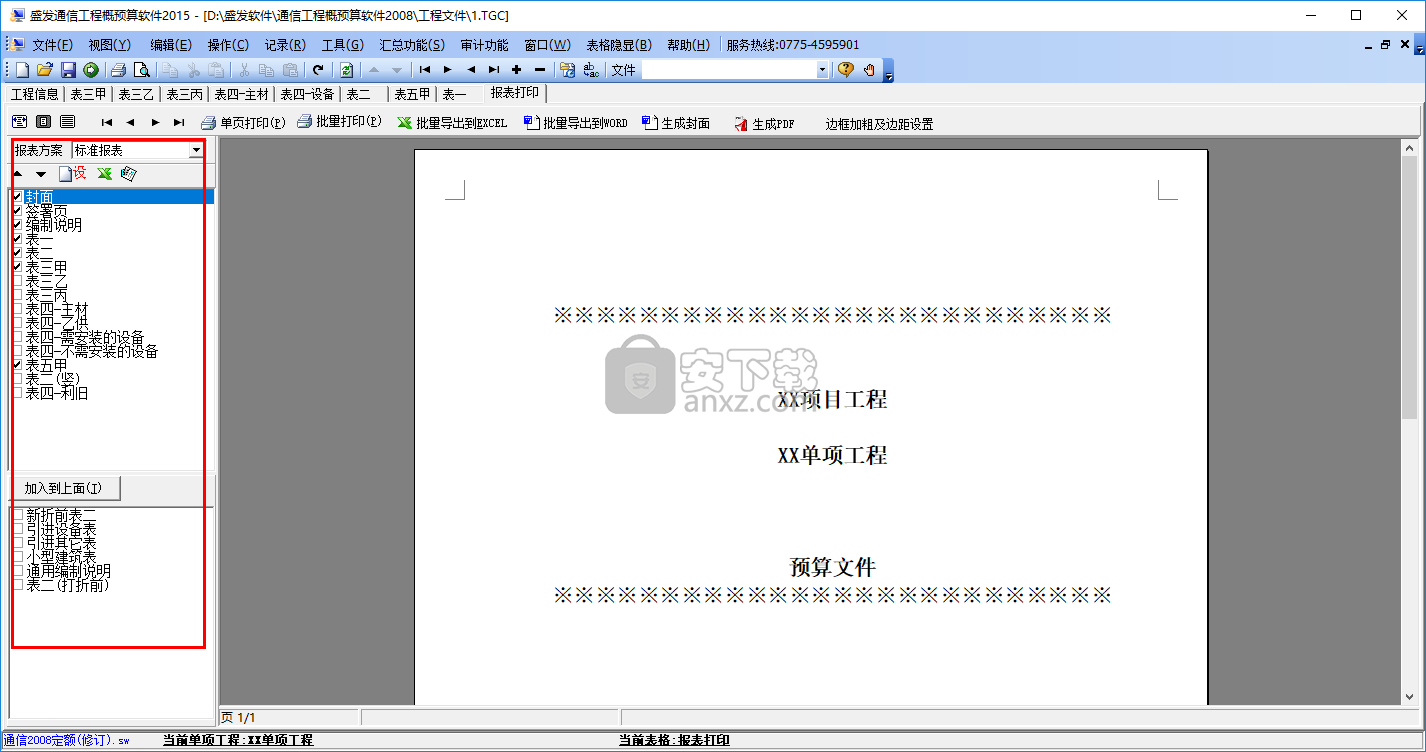Go to first page in print toolbar
Image resolution: width=1426 pixels, height=752 pixels.
(107, 122)
